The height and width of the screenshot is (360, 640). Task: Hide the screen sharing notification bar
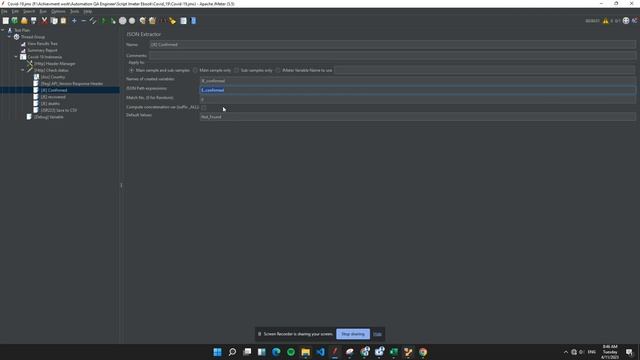378,334
